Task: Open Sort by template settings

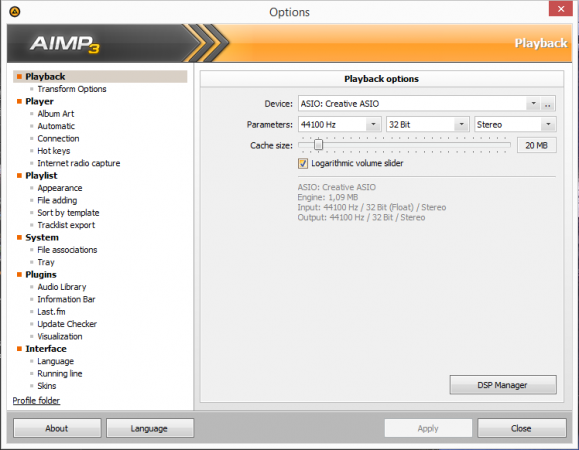Action: (x=68, y=213)
